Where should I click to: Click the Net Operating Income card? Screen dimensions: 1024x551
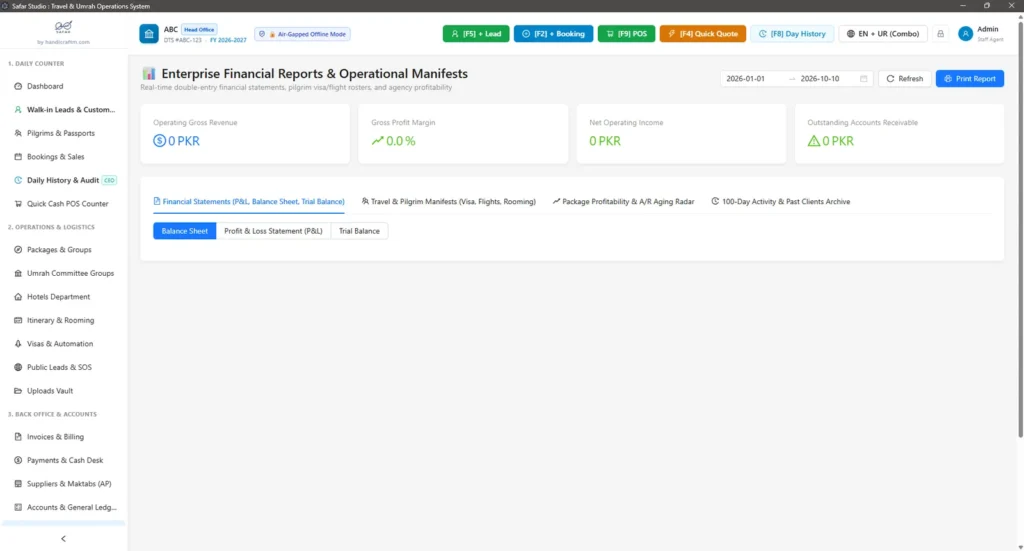681,133
